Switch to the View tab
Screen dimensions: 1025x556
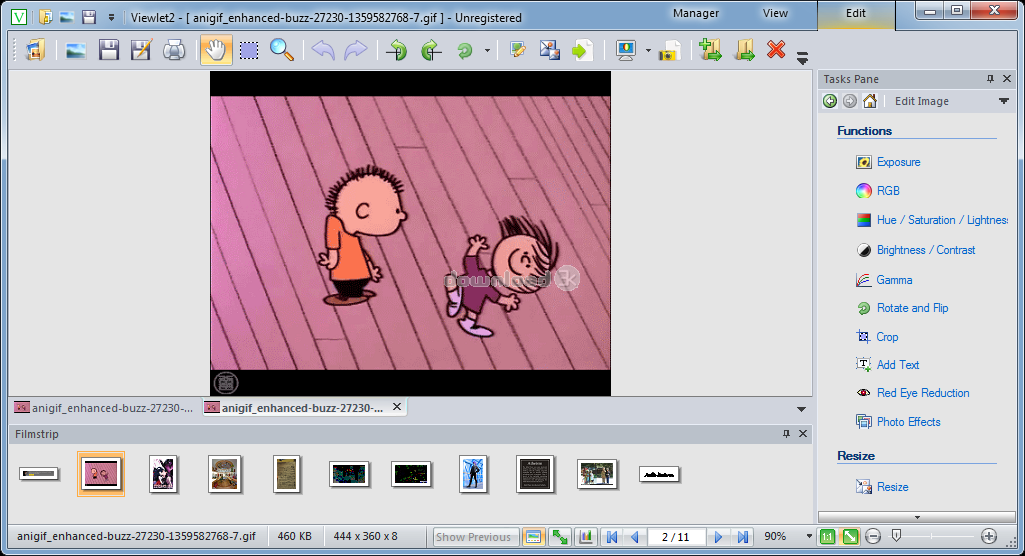775,13
